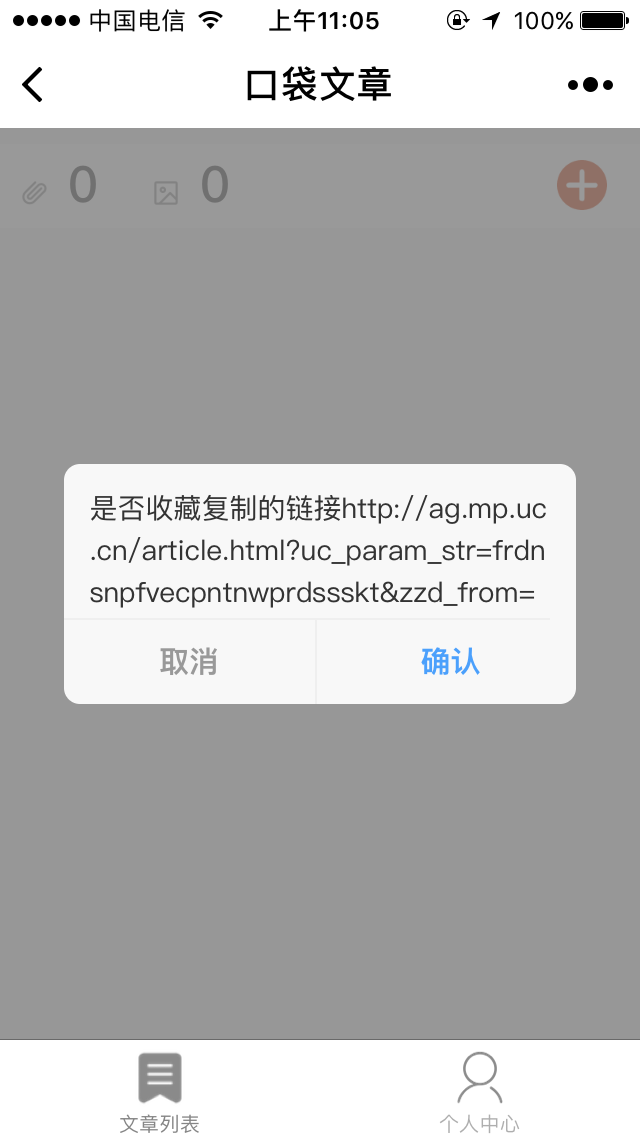Click the image count picture icon
The width and height of the screenshot is (640, 1136).
coord(166,193)
